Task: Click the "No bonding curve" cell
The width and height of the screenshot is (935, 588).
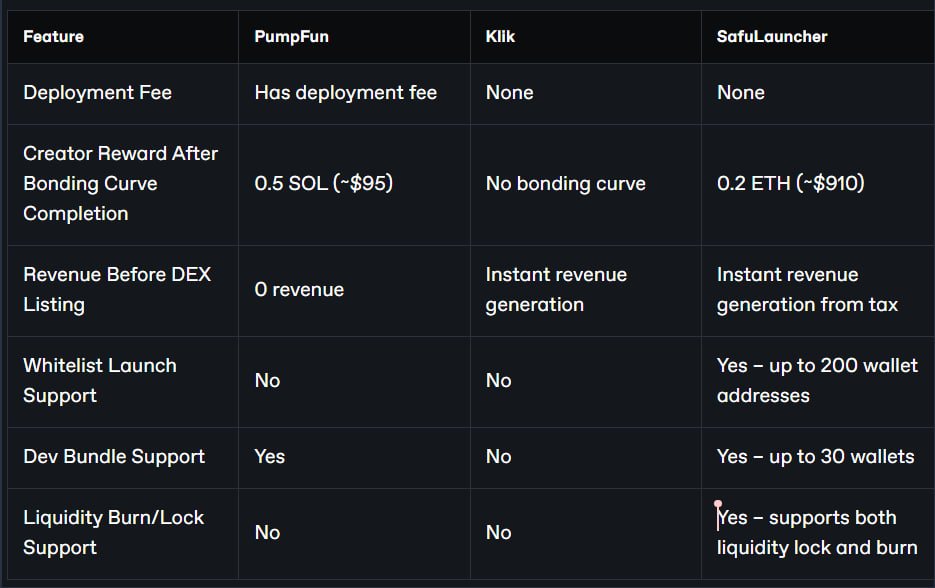Action: pos(565,183)
